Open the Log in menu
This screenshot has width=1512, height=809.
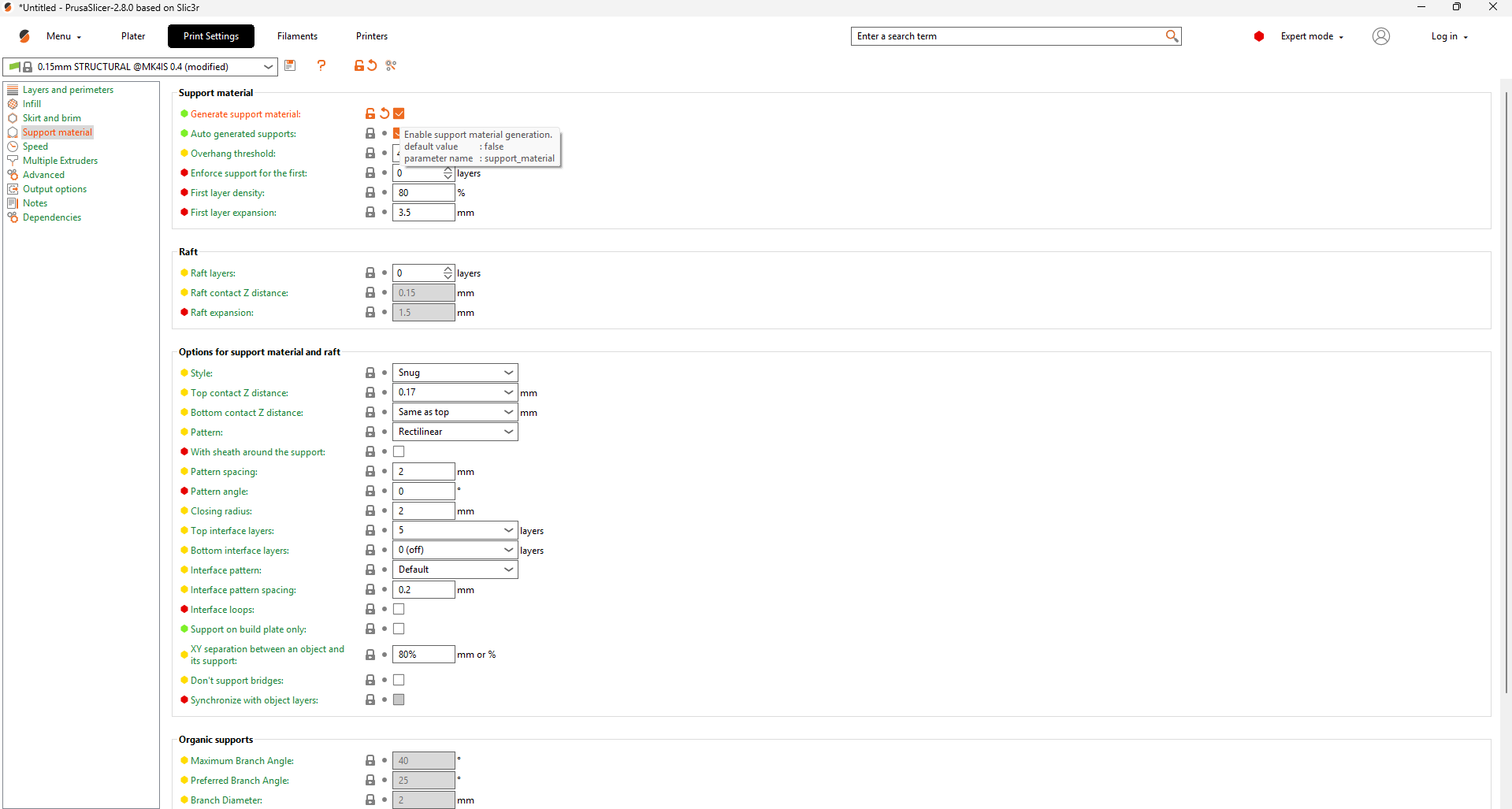pyautogui.click(x=1448, y=36)
